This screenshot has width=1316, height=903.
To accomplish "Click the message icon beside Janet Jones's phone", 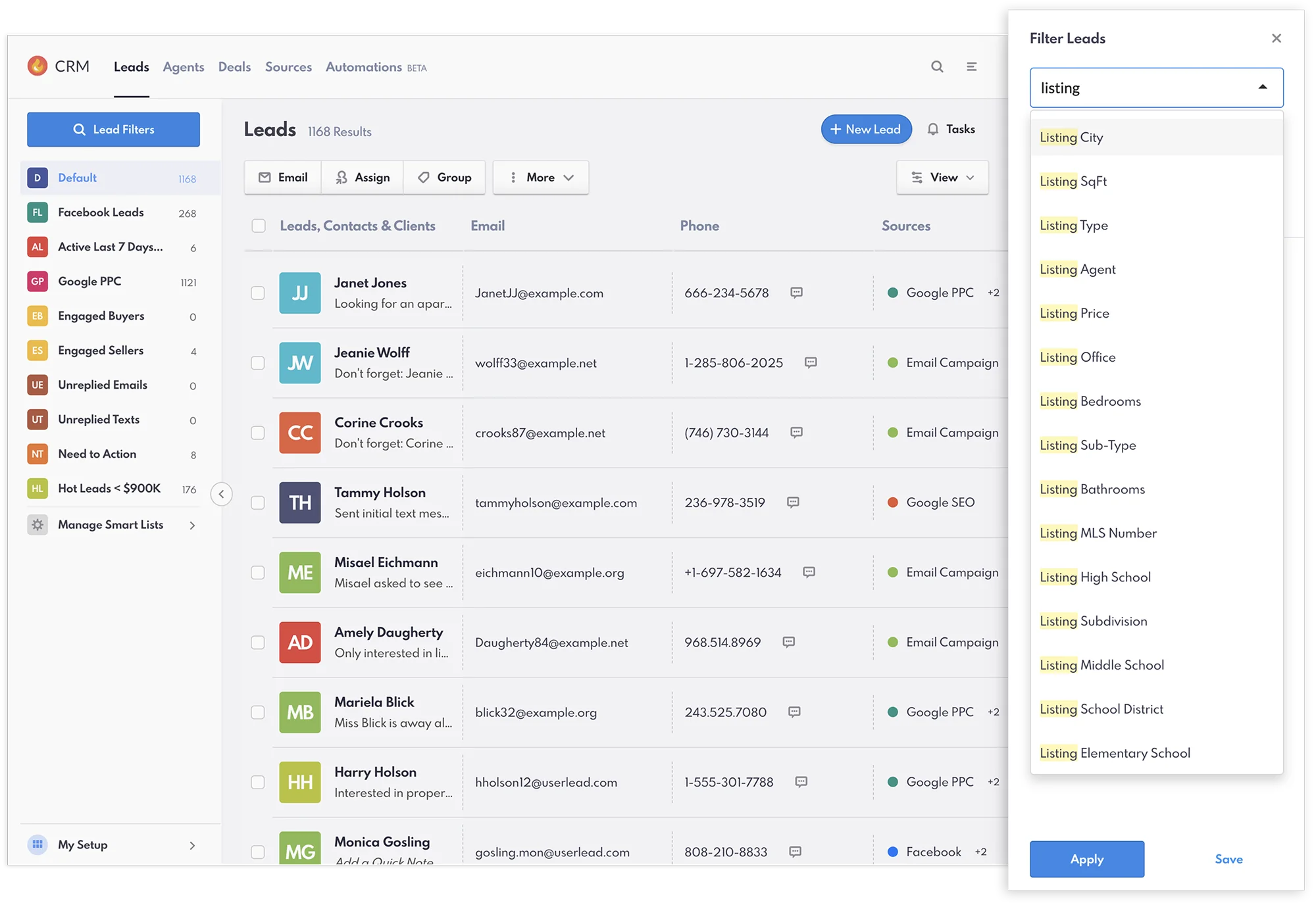I will (x=796, y=293).
